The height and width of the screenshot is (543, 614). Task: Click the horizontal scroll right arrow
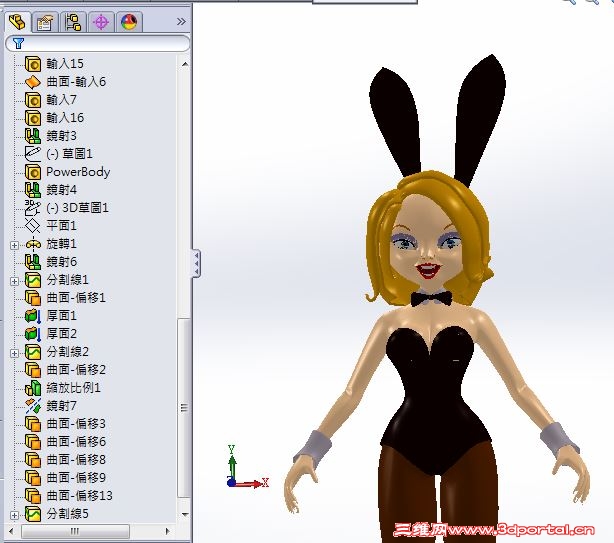click(168, 531)
